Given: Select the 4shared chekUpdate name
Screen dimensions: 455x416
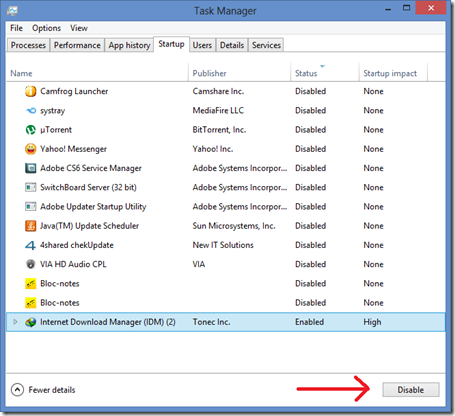Looking at the screenshot, I should [77, 245].
